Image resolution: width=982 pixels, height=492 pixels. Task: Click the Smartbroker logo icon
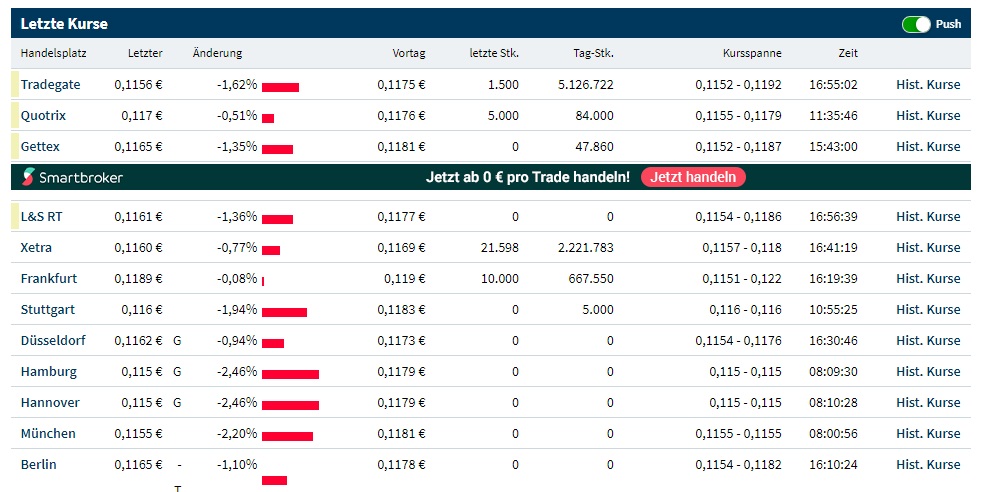27,178
